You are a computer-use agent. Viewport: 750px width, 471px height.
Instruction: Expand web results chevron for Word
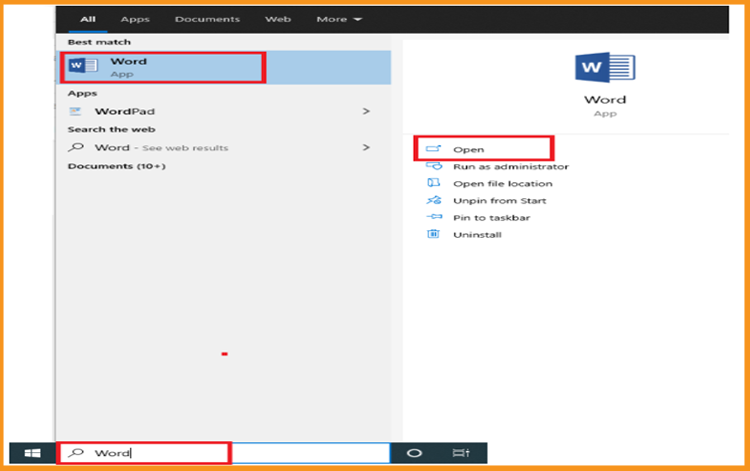pyautogui.click(x=366, y=147)
